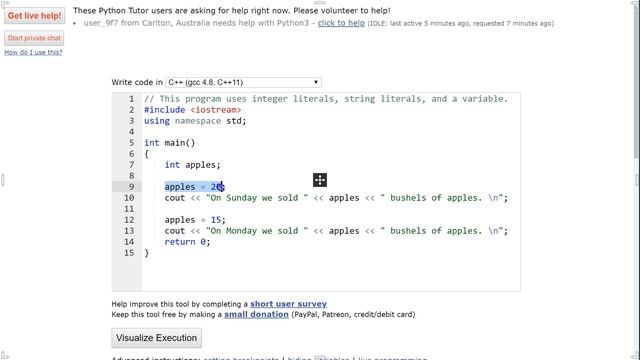Click the #include <iostream> line
Image resolution: width=640 pixels, height=360 pixels.
coord(193,110)
